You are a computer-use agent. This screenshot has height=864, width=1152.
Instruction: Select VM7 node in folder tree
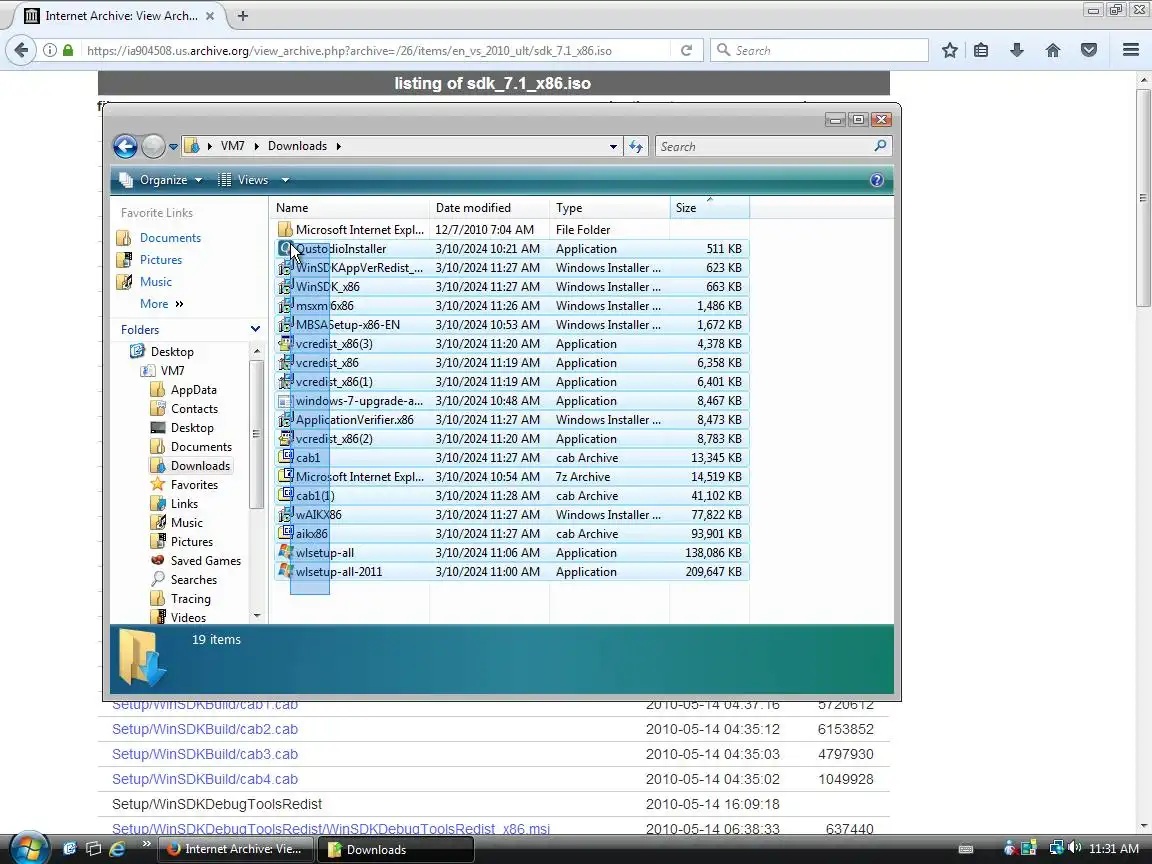173,371
